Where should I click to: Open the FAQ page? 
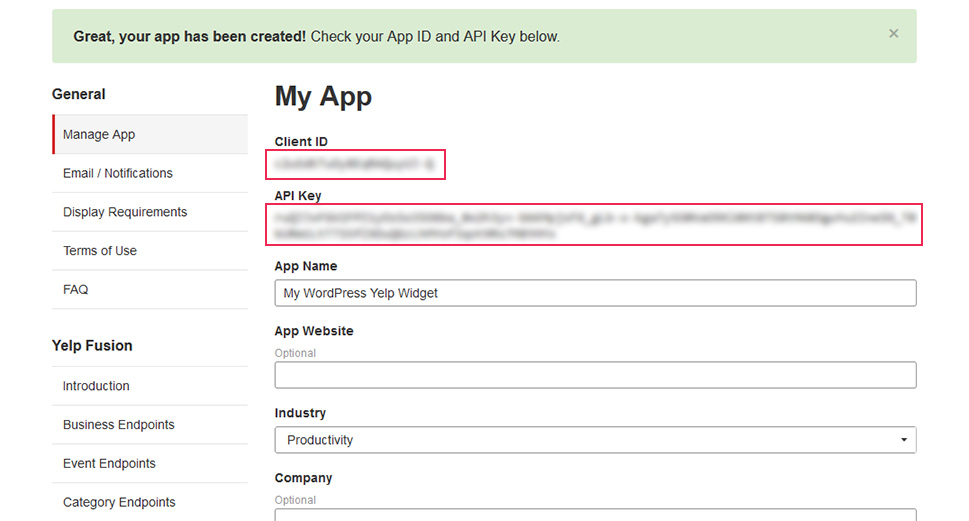point(150,289)
